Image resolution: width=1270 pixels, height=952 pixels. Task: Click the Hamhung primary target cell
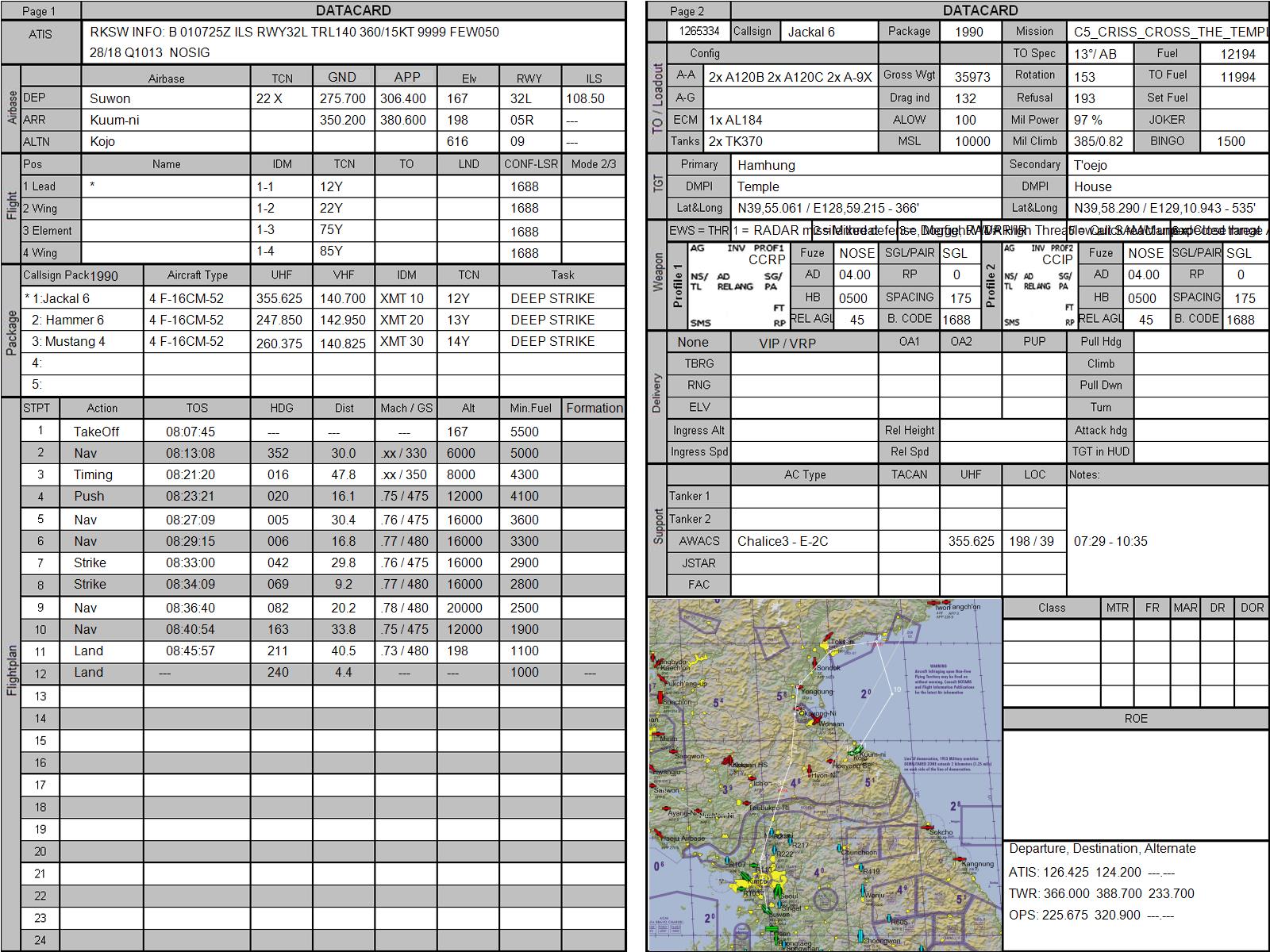[867, 165]
